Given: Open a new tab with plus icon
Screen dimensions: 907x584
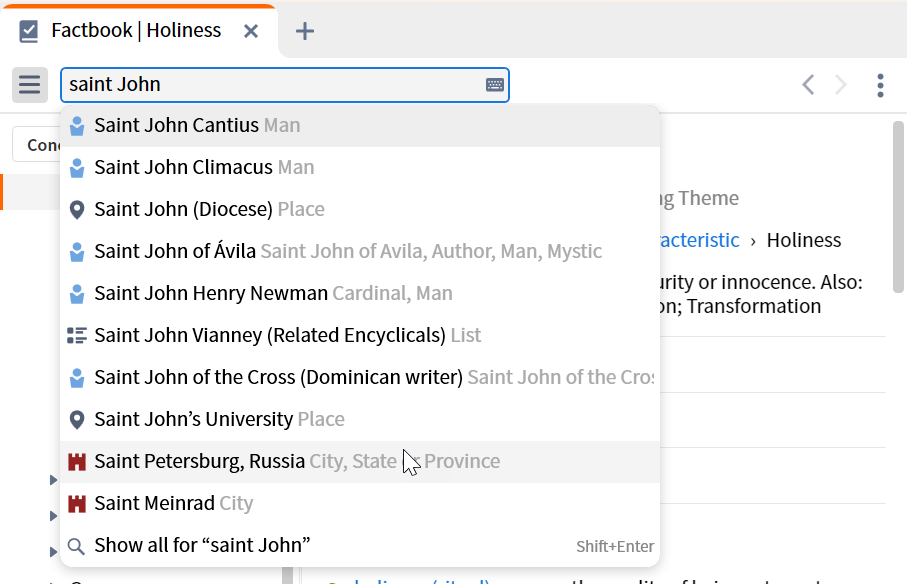Looking at the screenshot, I should [305, 31].
